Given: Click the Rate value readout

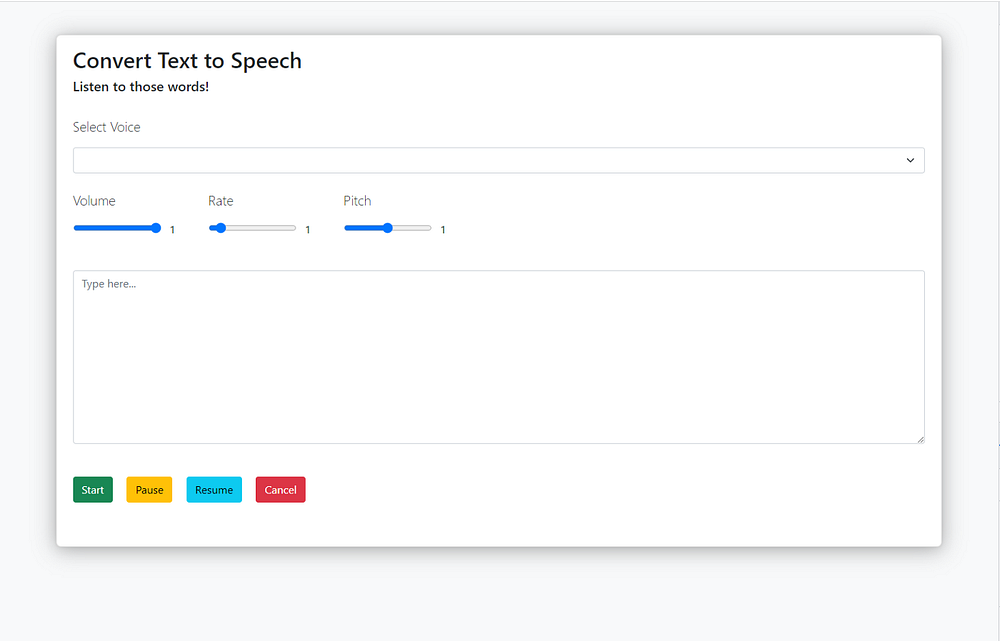Looking at the screenshot, I should (308, 230).
